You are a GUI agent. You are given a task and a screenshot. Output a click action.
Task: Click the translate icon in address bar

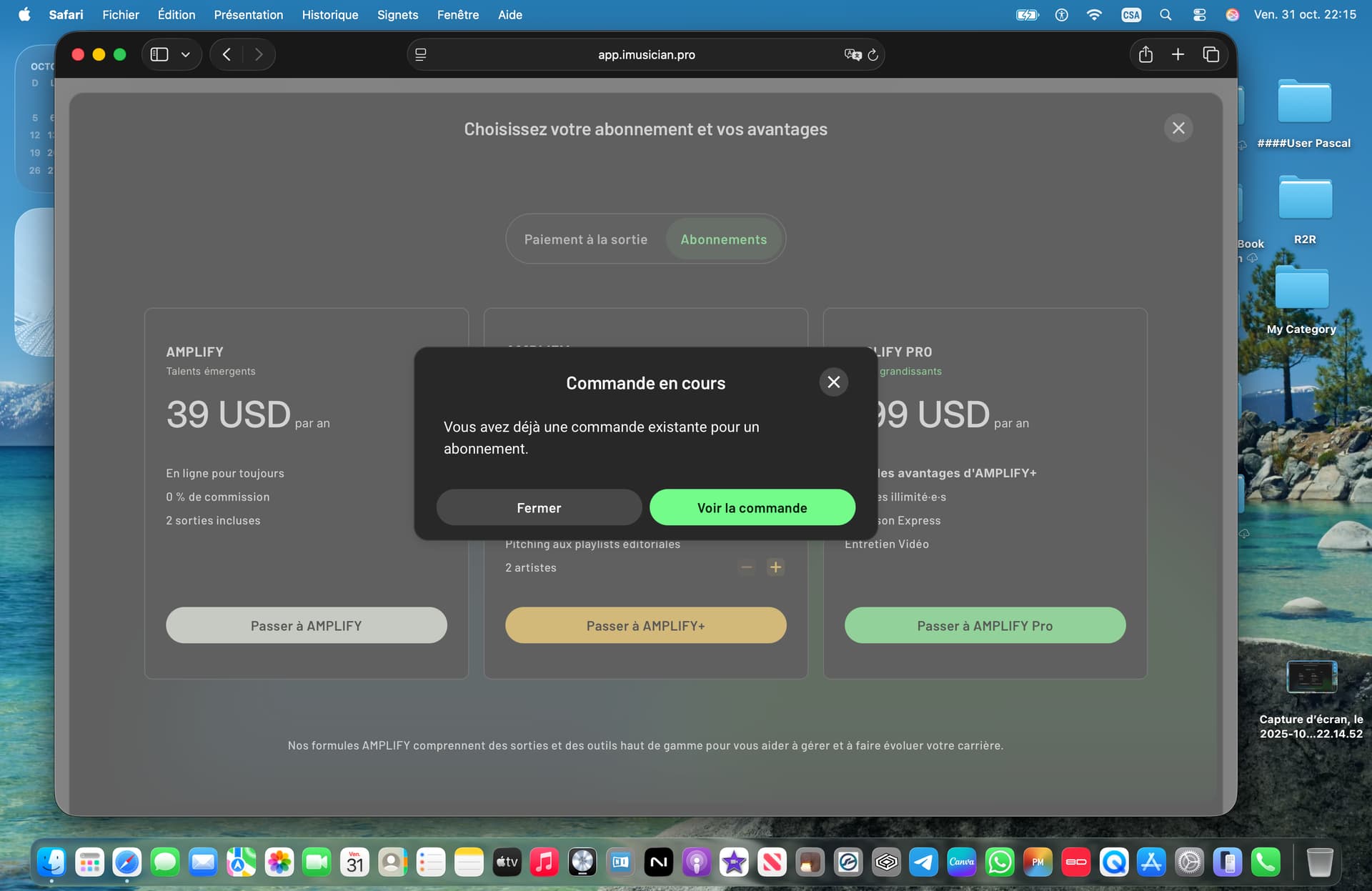852,55
